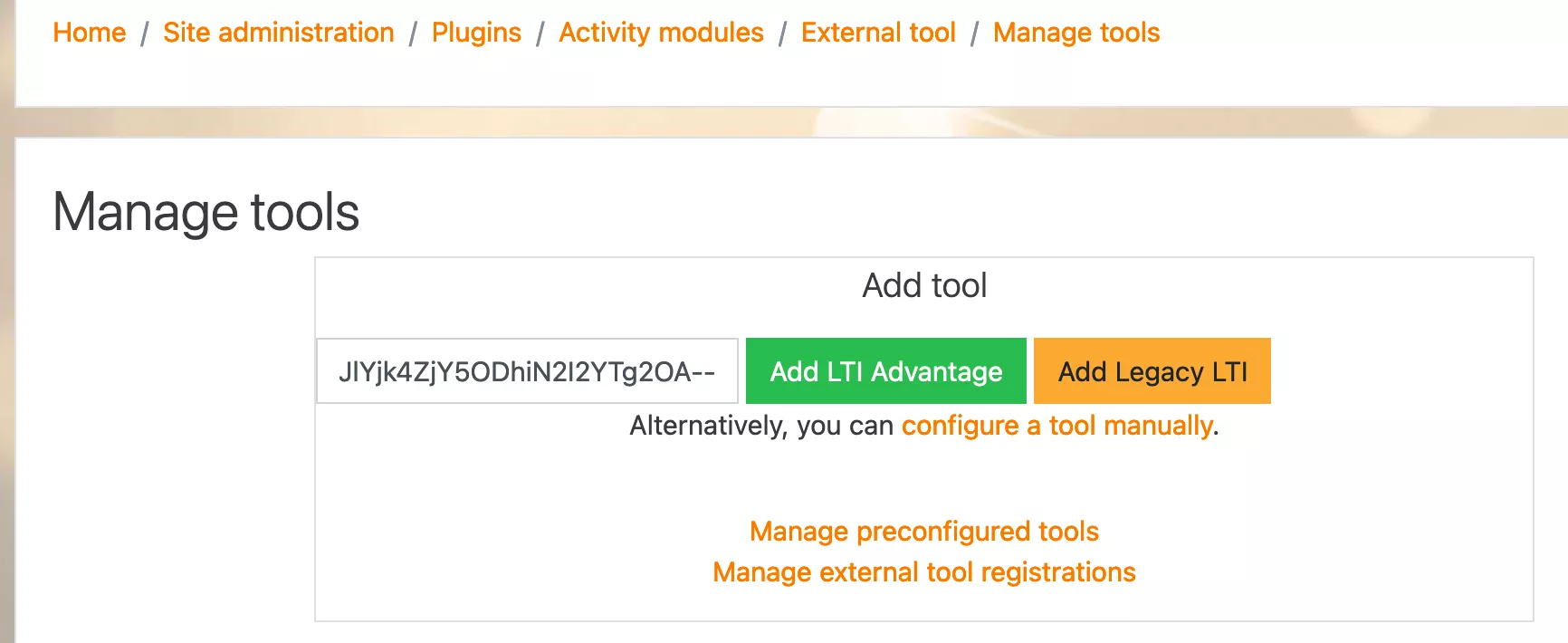Click the Add LTI Advantage button

pyautogui.click(x=886, y=371)
